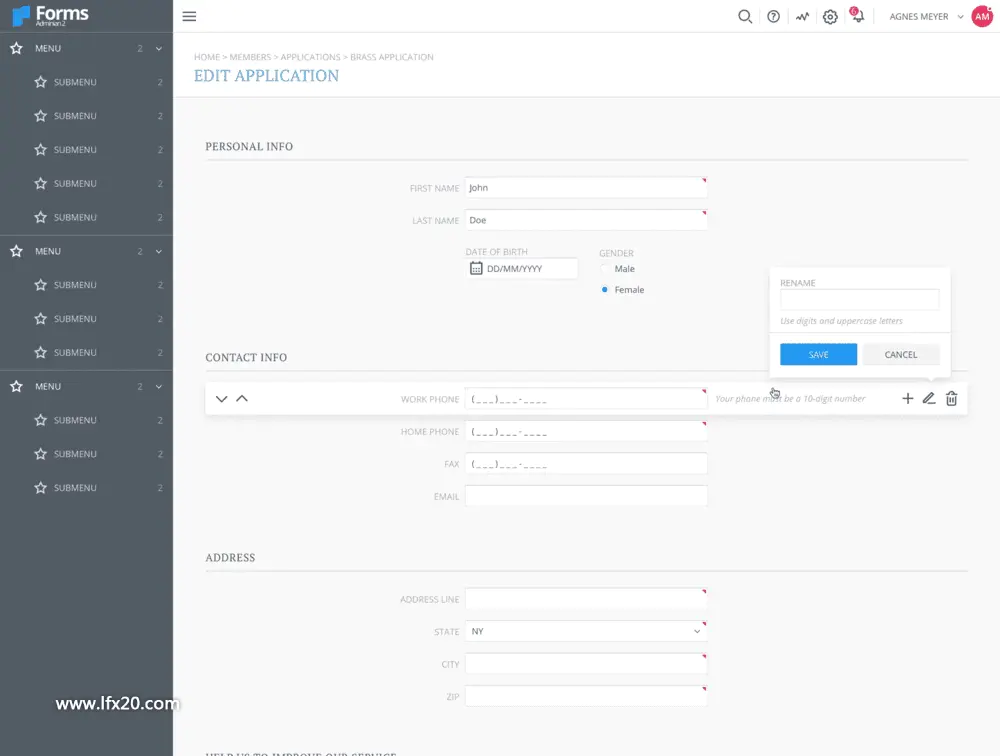The height and width of the screenshot is (756, 1000).
Task: Move Work Phone row down with chevron
Action: (x=221, y=399)
